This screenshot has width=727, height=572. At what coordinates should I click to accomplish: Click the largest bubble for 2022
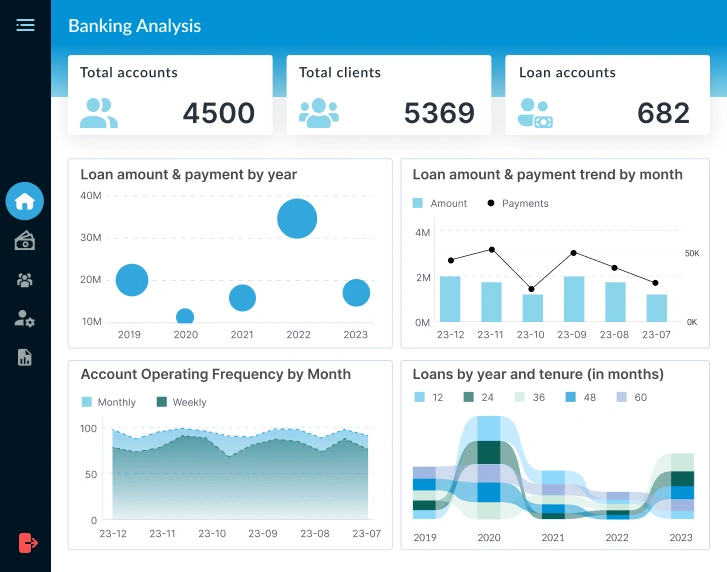(x=297, y=218)
